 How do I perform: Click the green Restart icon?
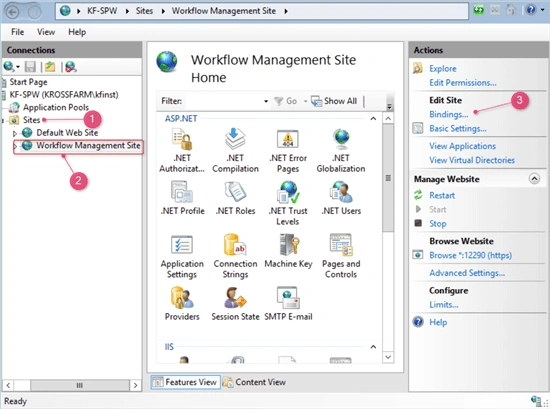[x=418, y=195]
